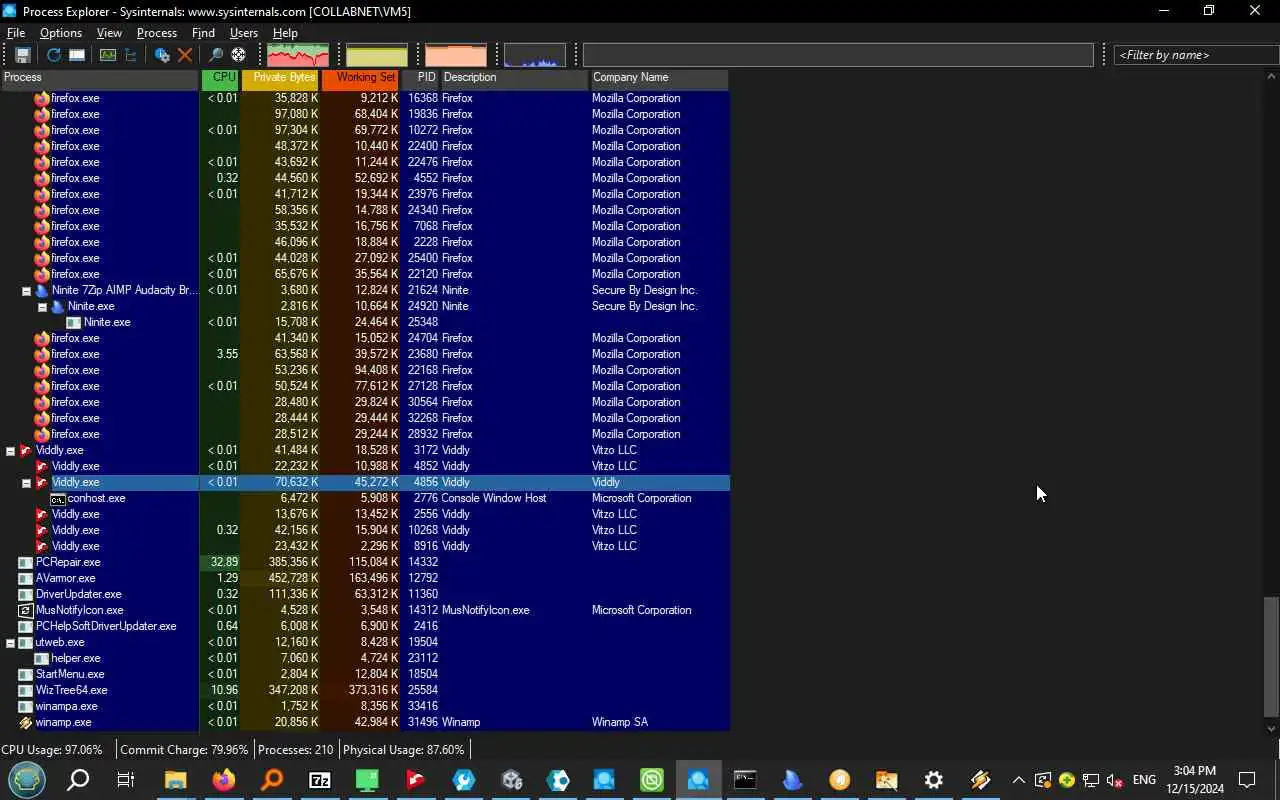Image resolution: width=1280 pixels, height=800 pixels.
Task: Open the View menu
Action: tap(109, 33)
